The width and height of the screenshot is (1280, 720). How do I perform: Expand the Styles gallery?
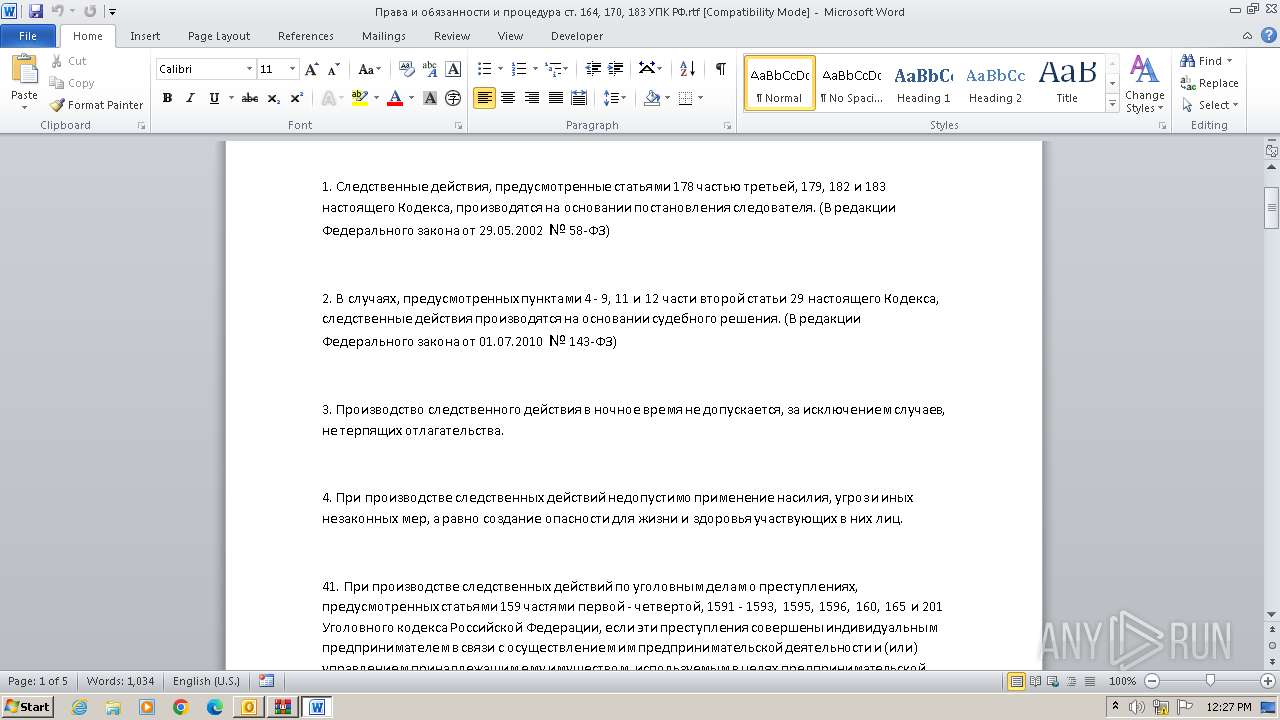coord(1112,104)
